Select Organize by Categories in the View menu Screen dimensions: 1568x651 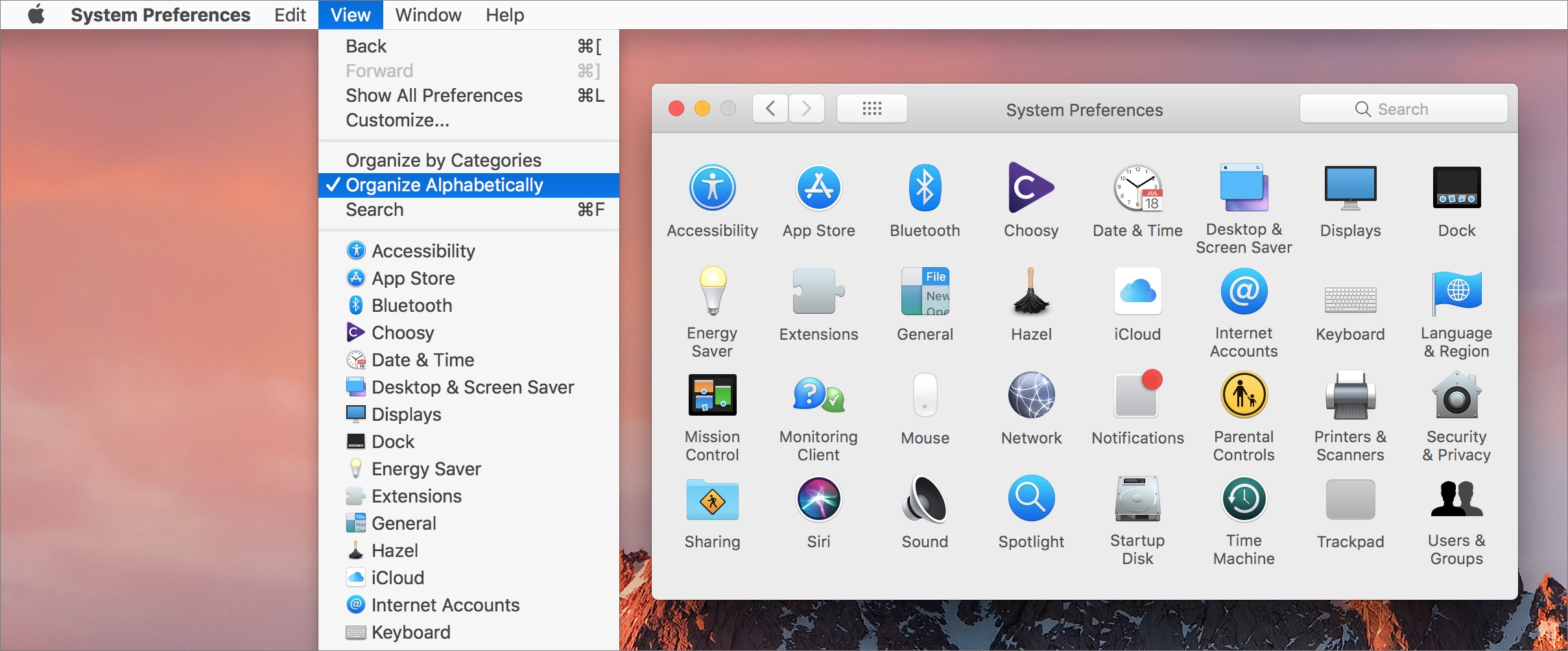[469, 161]
